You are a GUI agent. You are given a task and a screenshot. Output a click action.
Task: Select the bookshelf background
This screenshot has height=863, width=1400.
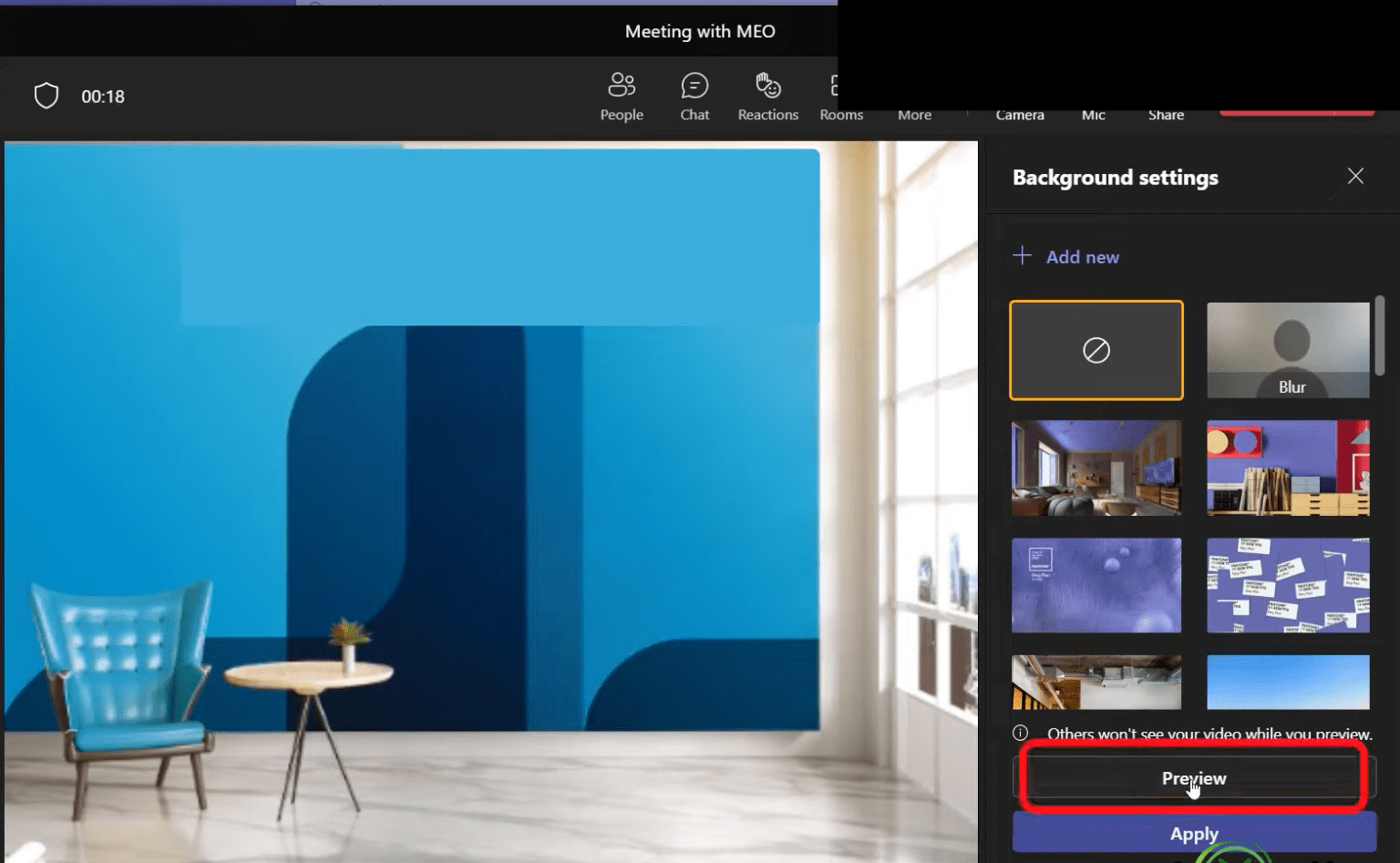(1288, 467)
